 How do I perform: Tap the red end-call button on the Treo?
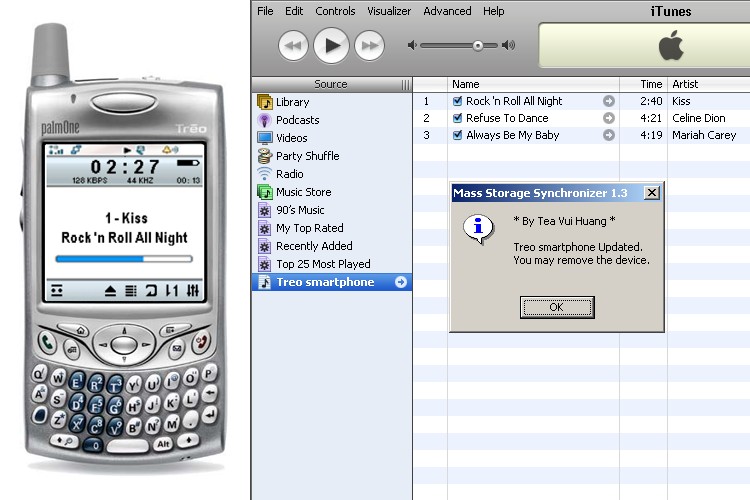coord(201,343)
